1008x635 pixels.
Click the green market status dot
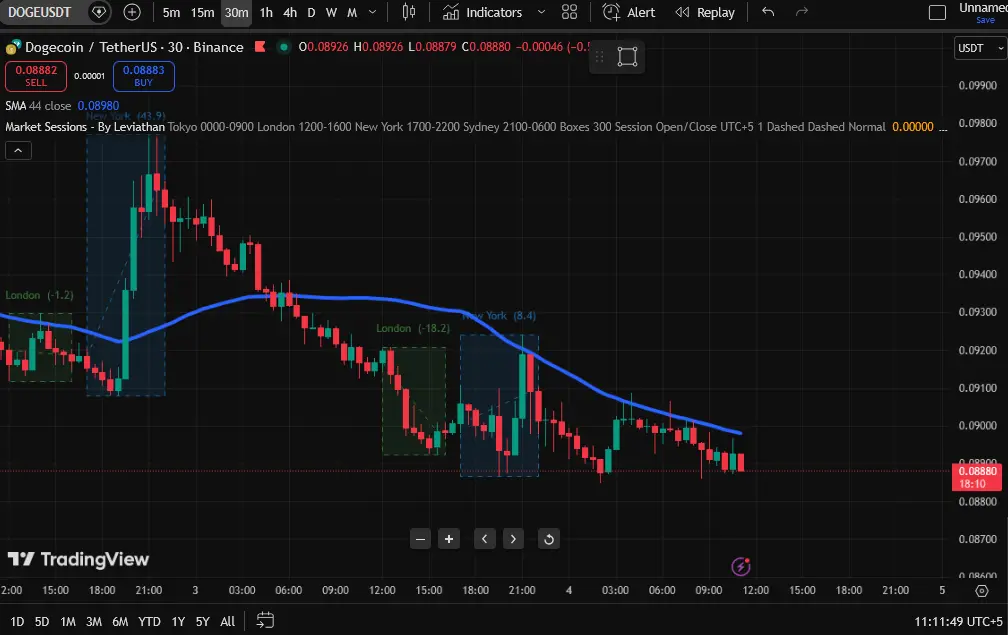tap(284, 47)
